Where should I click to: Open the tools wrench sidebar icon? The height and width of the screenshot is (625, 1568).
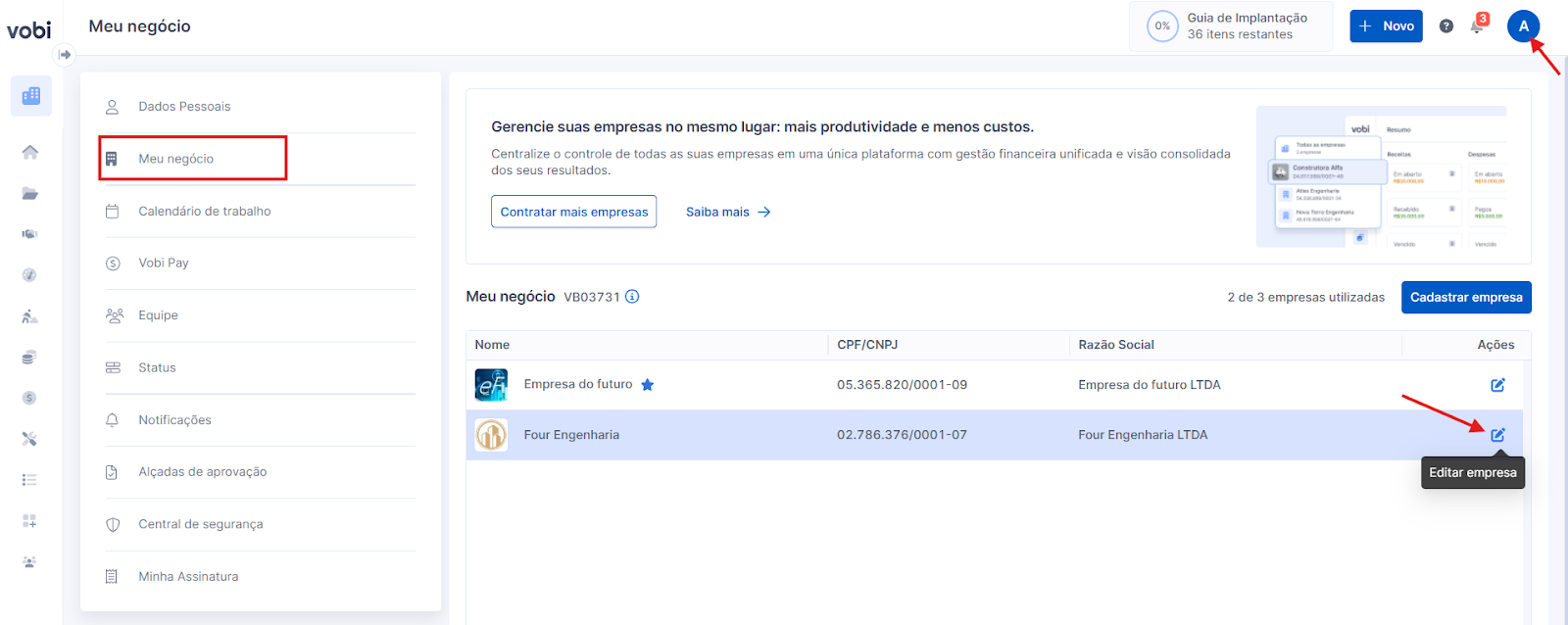(30, 439)
